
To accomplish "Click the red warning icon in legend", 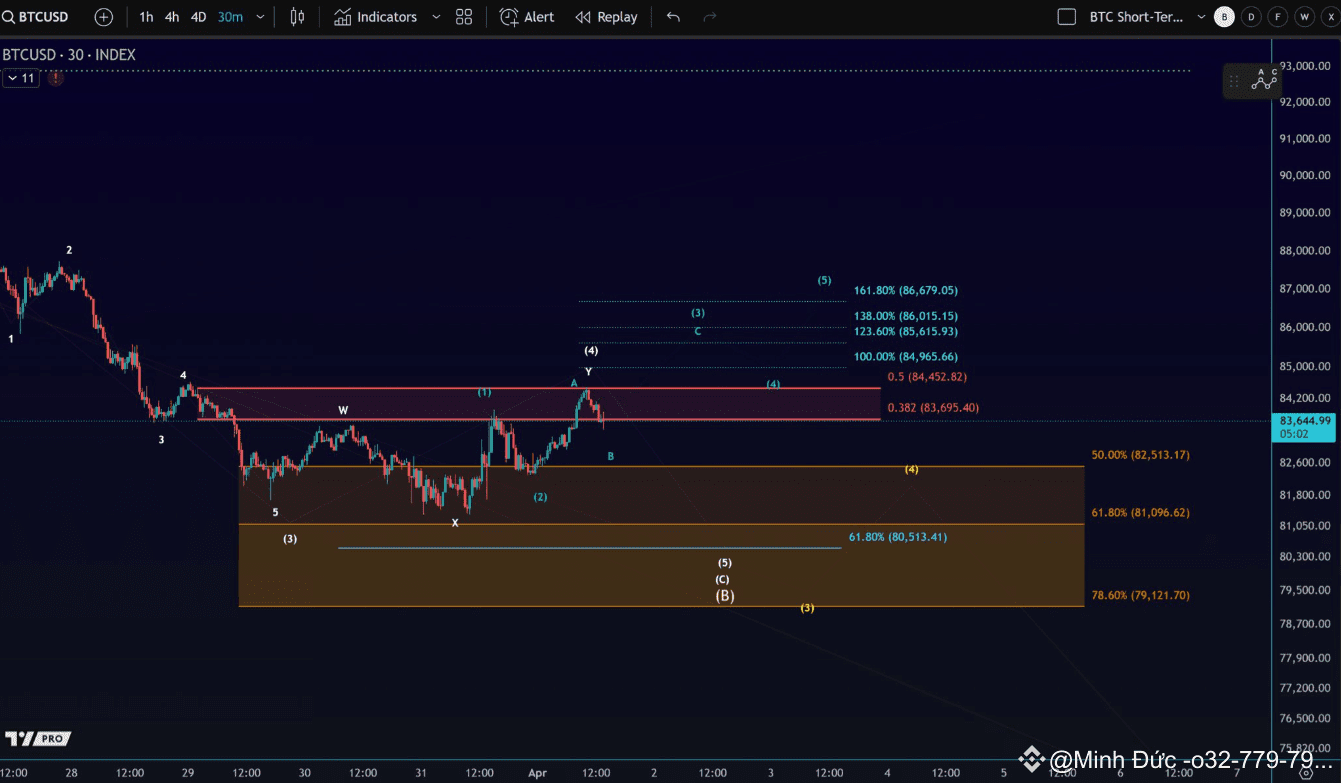I will point(56,78).
